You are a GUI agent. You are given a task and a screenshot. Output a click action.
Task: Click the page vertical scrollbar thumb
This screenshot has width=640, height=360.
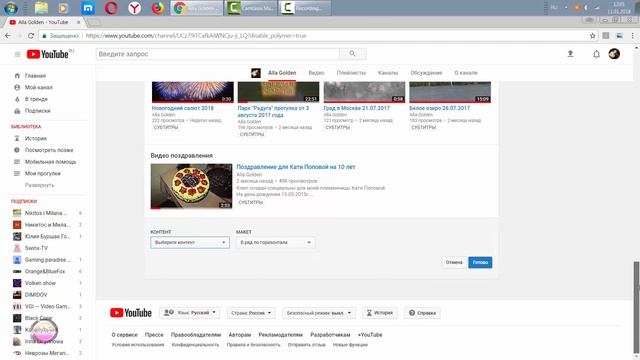[x=636, y=306]
